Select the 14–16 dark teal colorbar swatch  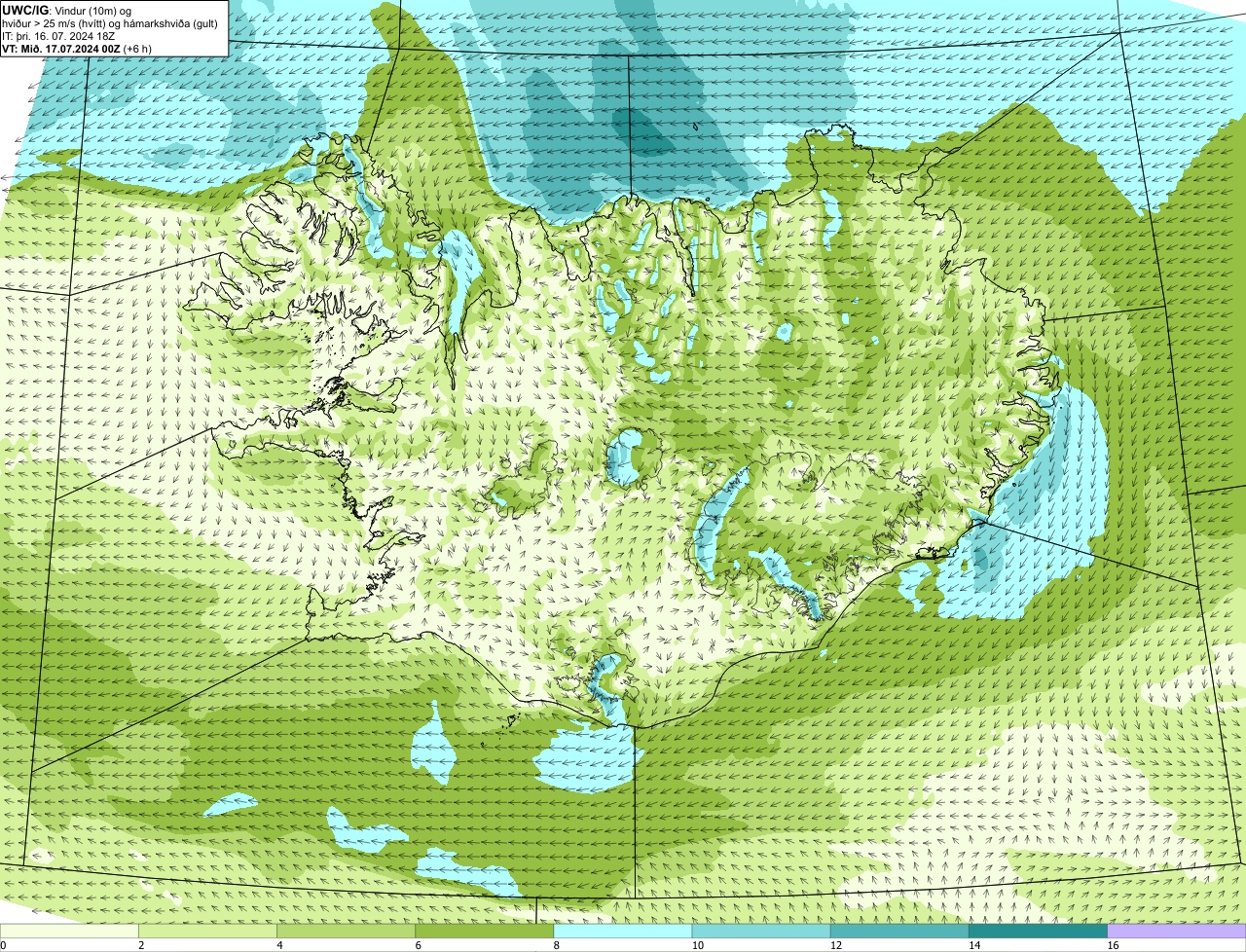[x=1038, y=932]
